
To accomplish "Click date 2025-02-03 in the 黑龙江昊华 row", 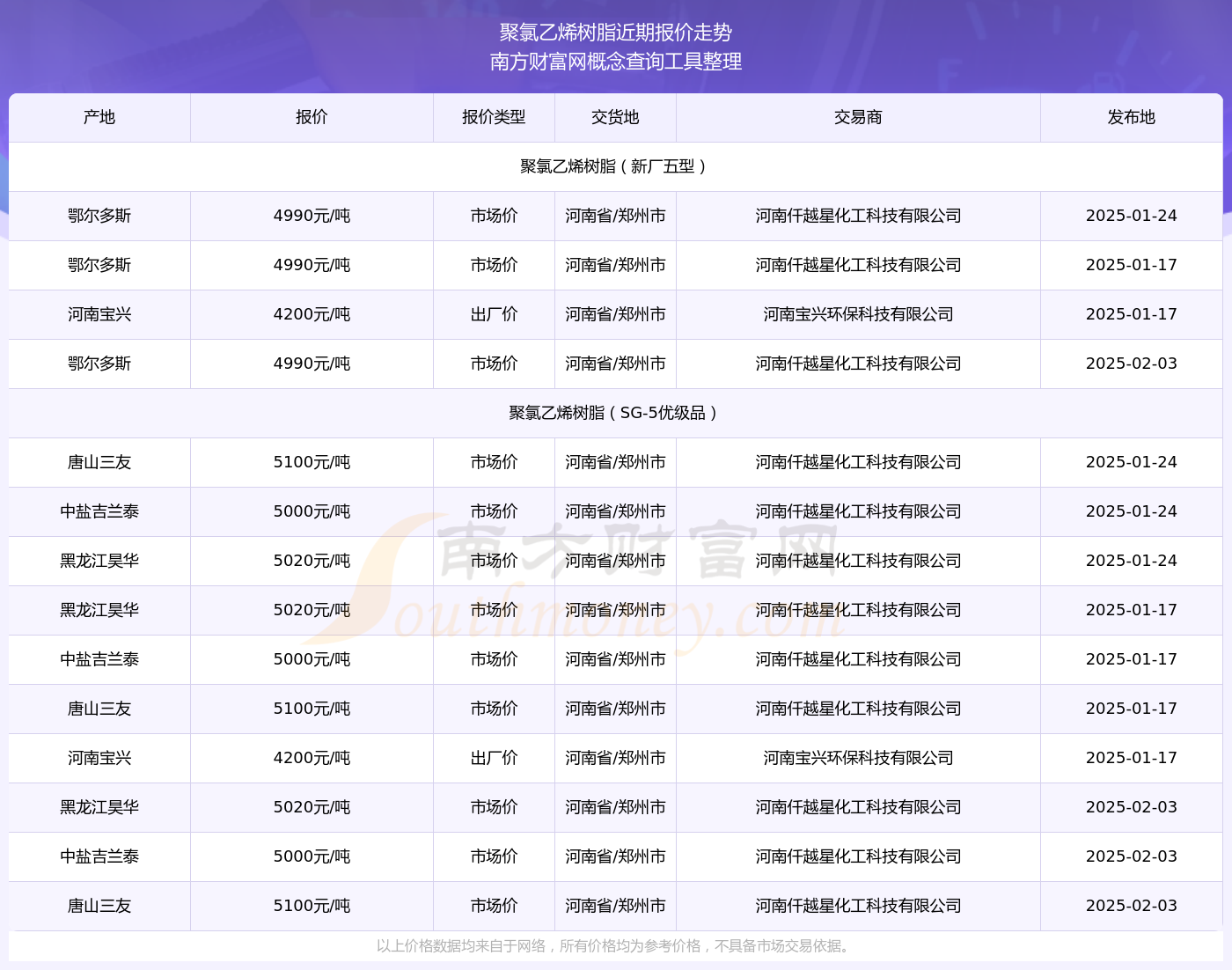I will click(x=1131, y=807).
